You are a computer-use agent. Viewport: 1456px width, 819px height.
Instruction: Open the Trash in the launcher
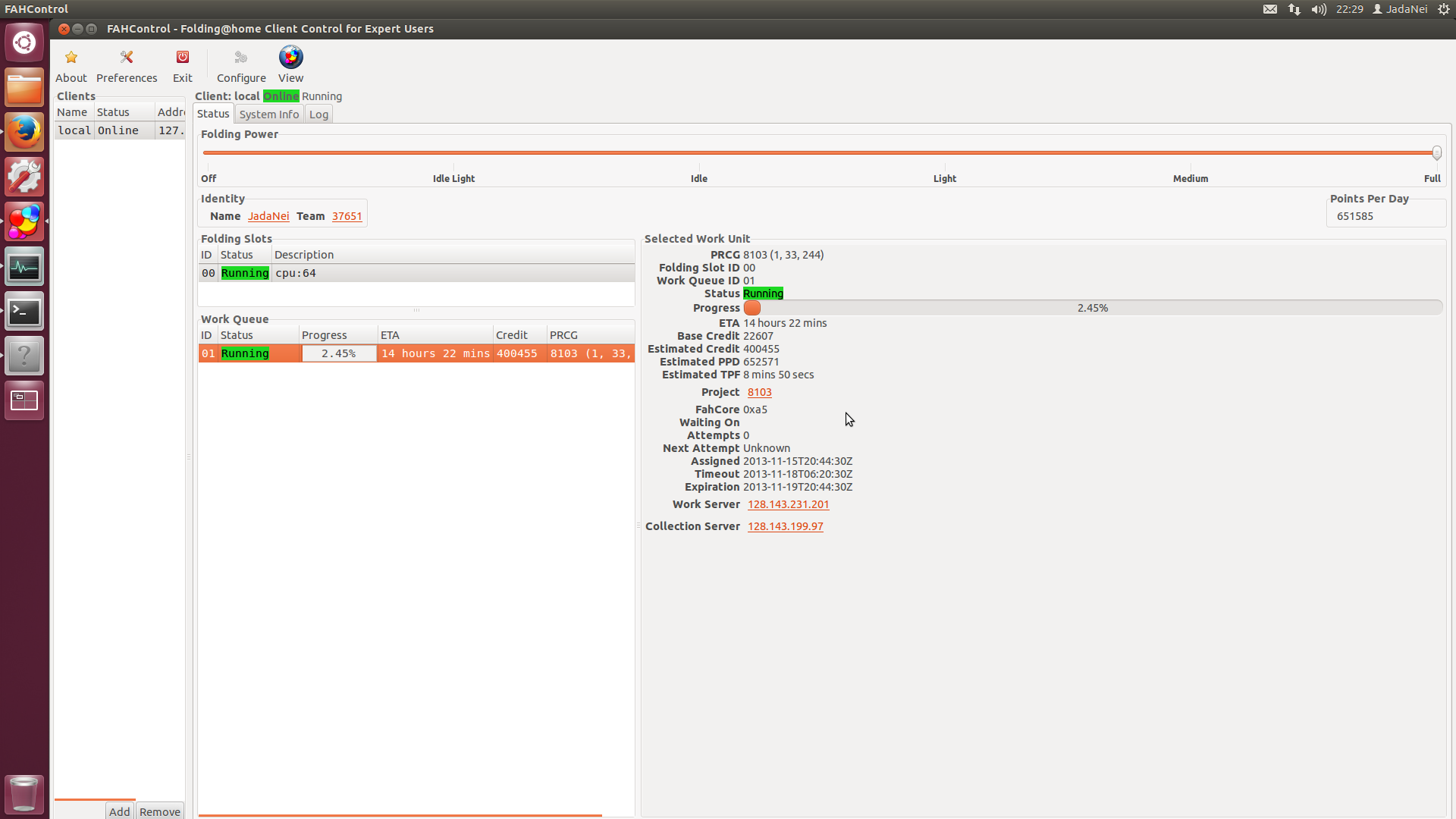tap(24, 794)
